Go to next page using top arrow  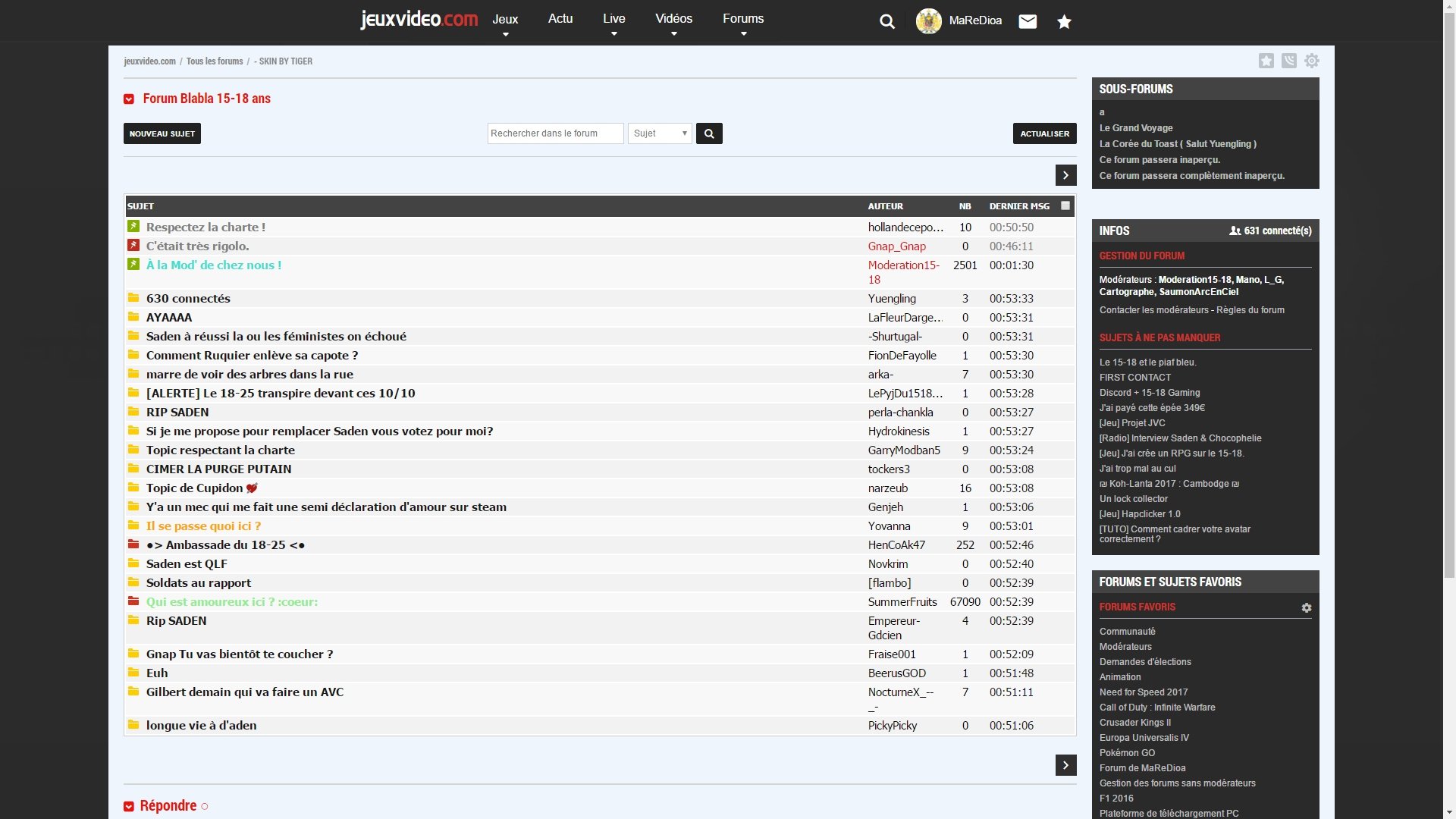point(1065,175)
